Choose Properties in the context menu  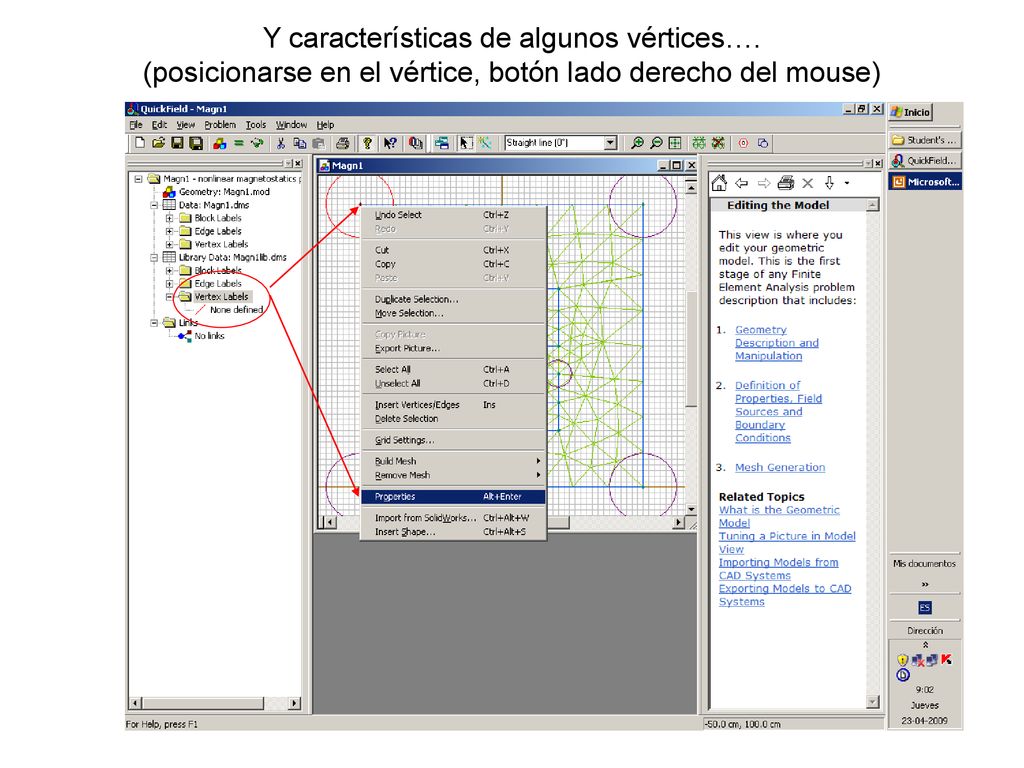(x=453, y=497)
